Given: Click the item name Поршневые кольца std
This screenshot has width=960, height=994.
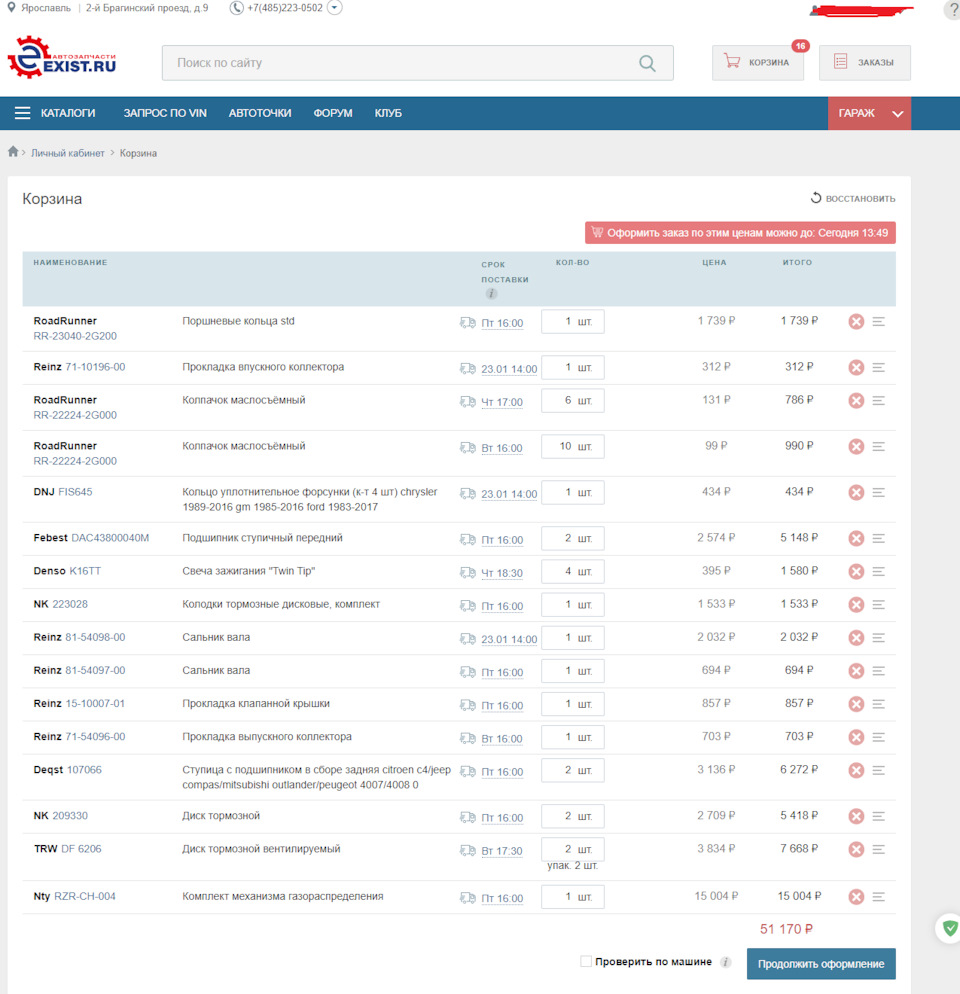Looking at the screenshot, I should click(x=238, y=321).
